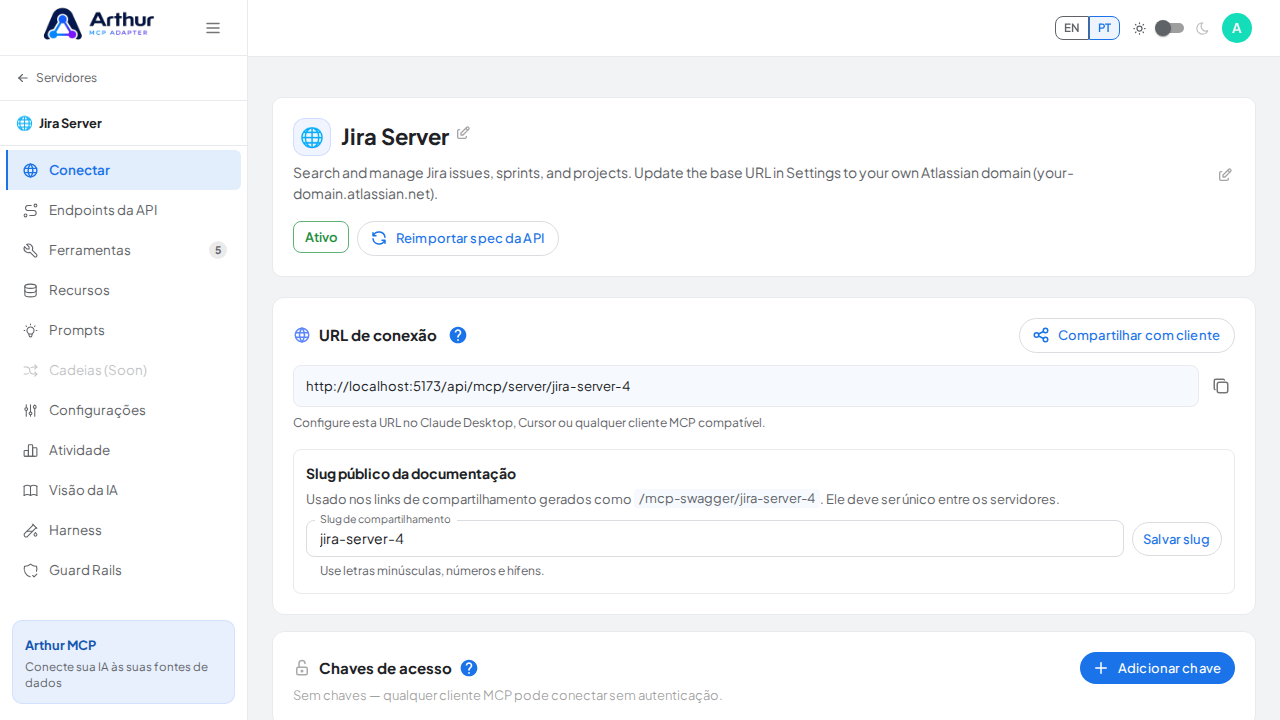Click the Arthur MCP promo card
The height and width of the screenshot is (720, 1280).
(123, 662)
